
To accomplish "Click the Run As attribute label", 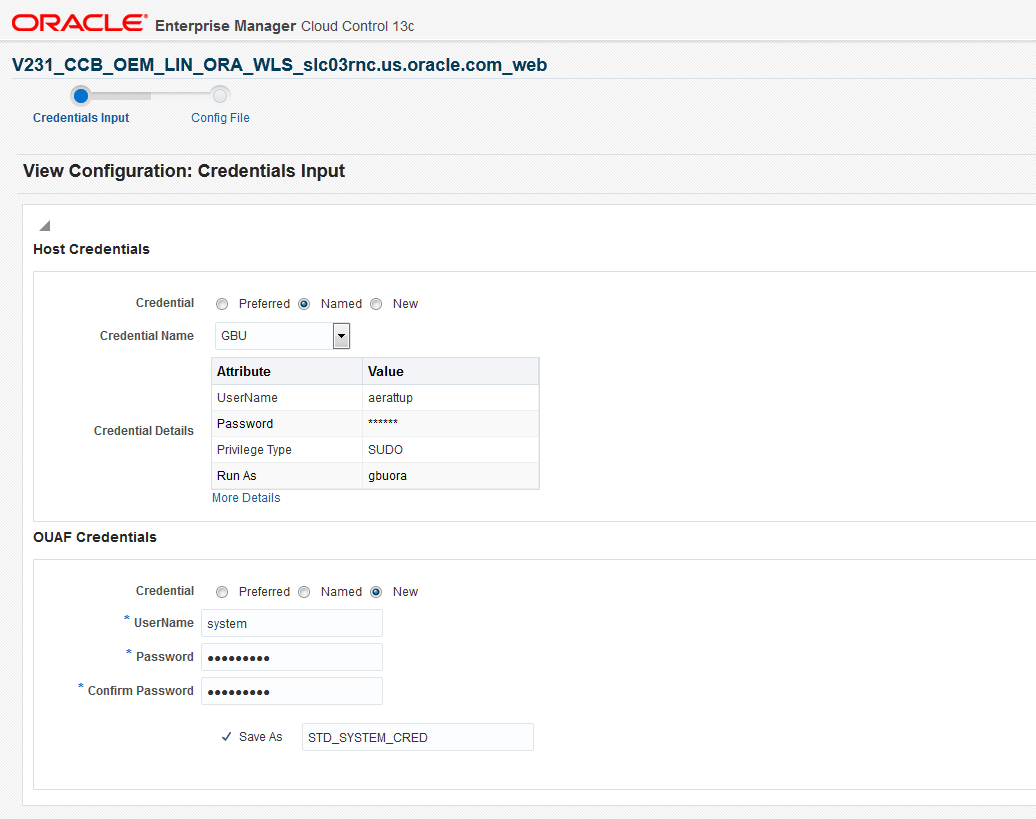I will (237, 476).
